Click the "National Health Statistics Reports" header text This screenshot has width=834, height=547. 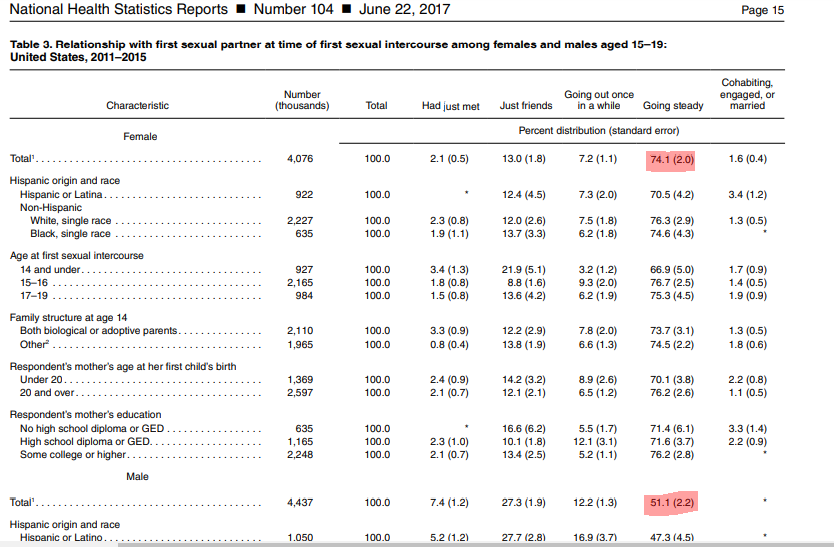click(x=119, y=10)
